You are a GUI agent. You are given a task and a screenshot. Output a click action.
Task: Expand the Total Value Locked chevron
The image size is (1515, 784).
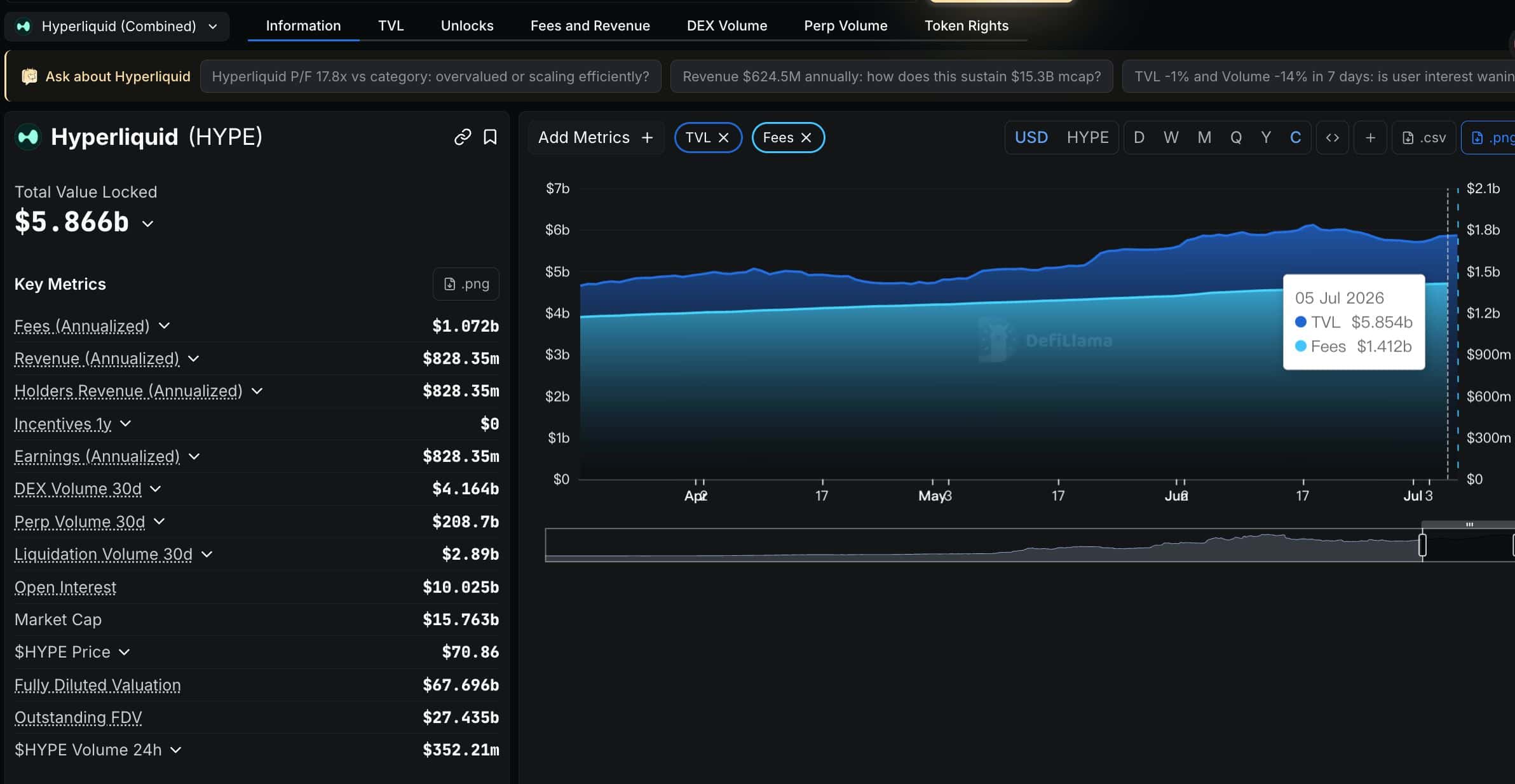coord(147,224)
